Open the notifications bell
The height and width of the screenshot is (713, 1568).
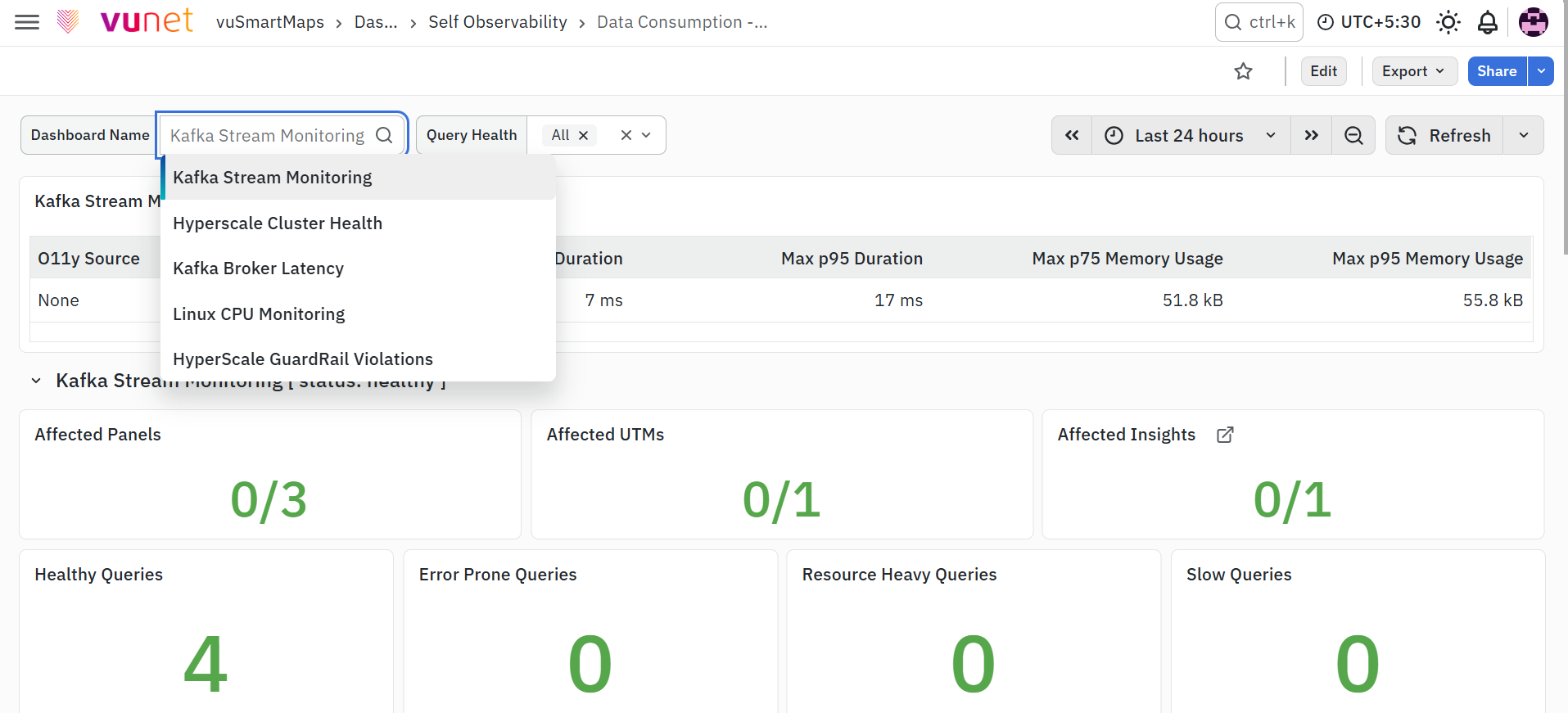(x=1488, y=22)
